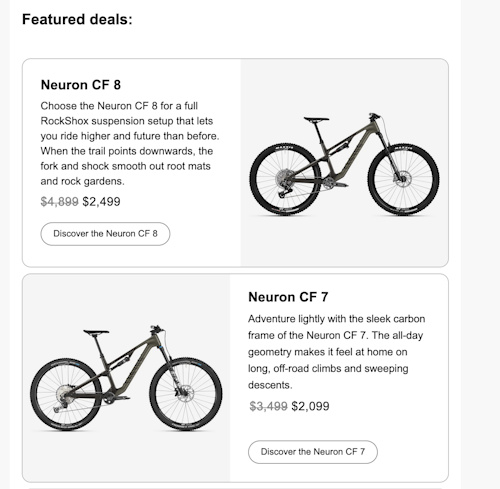Viewport: 500px width, 489px height.
Task: Open the Discover the Neuron CF 7 link
Action: pyautogui.click(x=313, y=452)
